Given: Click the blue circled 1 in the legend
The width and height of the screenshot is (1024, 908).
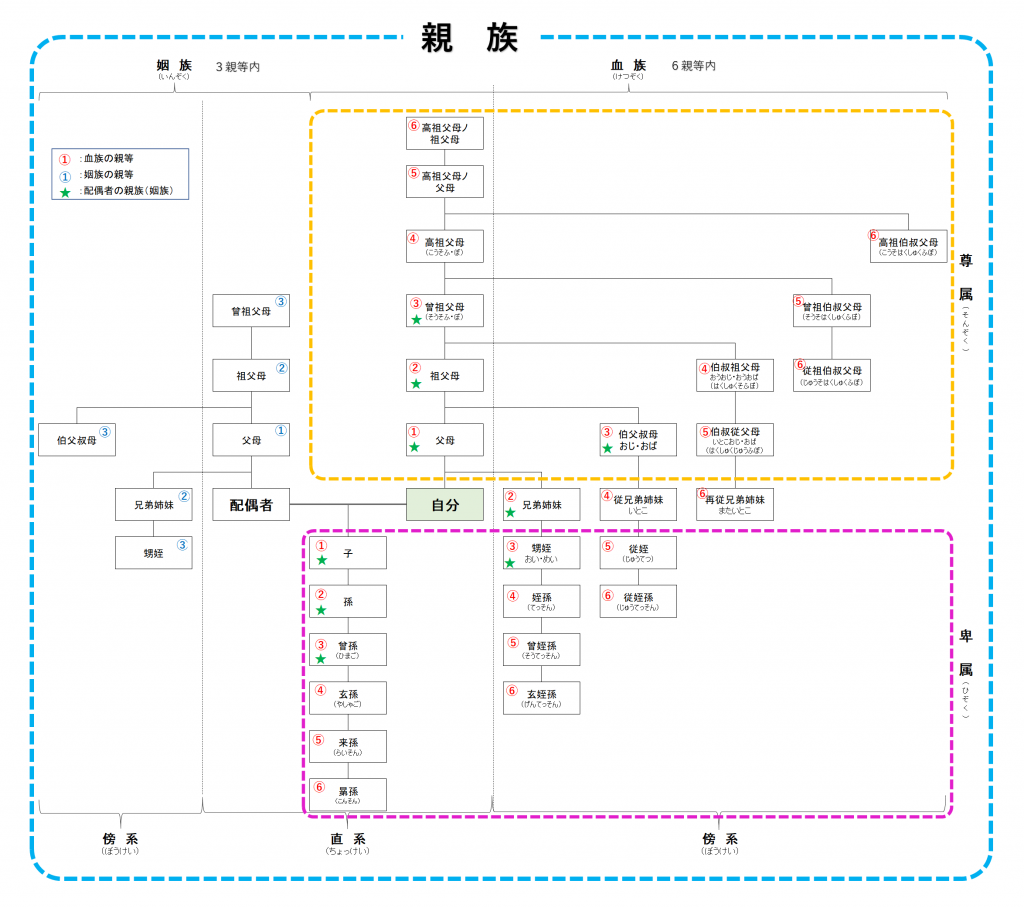Looking at the screenshot, I should [65, 175].
